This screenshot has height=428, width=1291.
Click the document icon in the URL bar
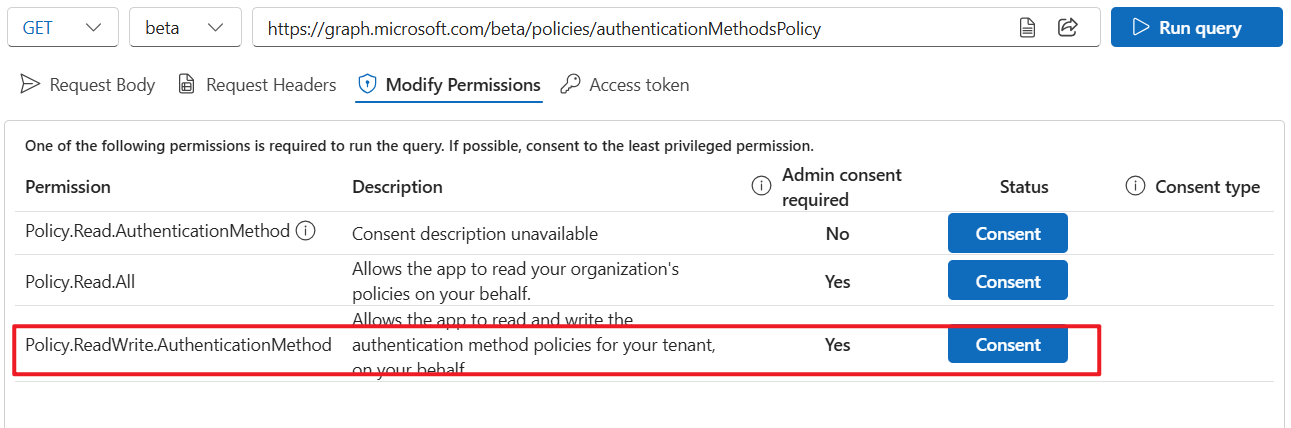pyautogui.click(x=1027, y=28)
